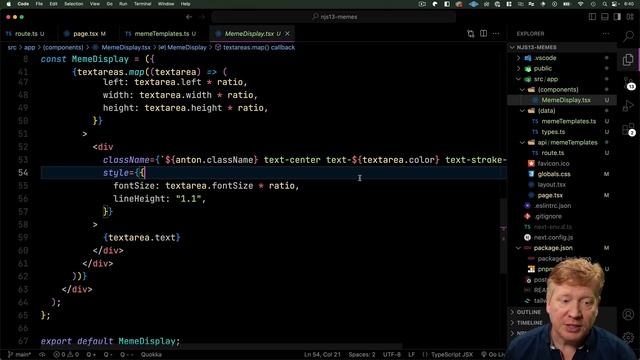The width and height of the screenshot is (640, 360).
Task: Switch to the route.ts tab
Action: point(26,33)
